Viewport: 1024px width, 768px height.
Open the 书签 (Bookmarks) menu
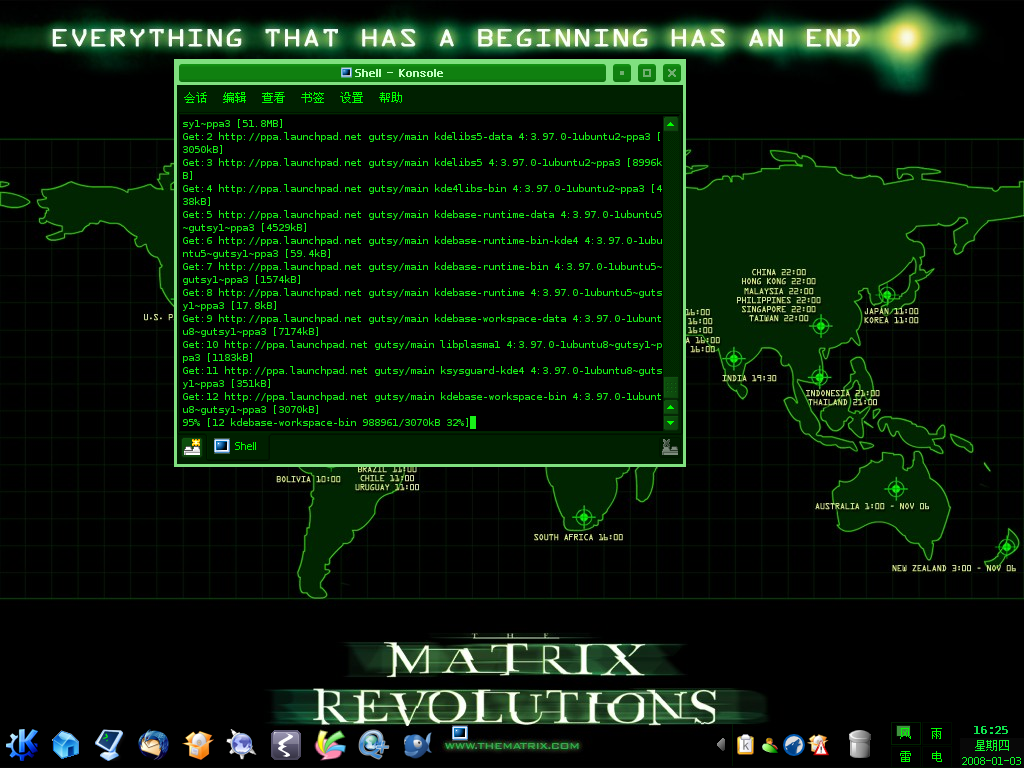312,98
